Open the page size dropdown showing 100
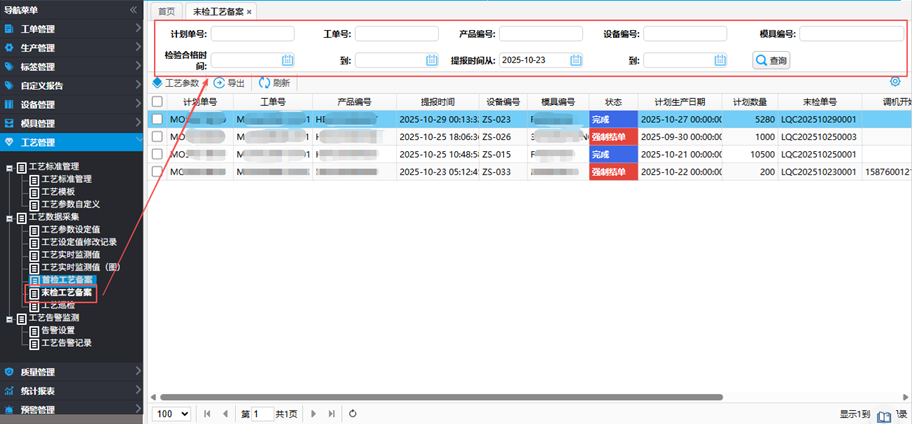This screenshot has width=912, height=424. (x=170, y=413)
